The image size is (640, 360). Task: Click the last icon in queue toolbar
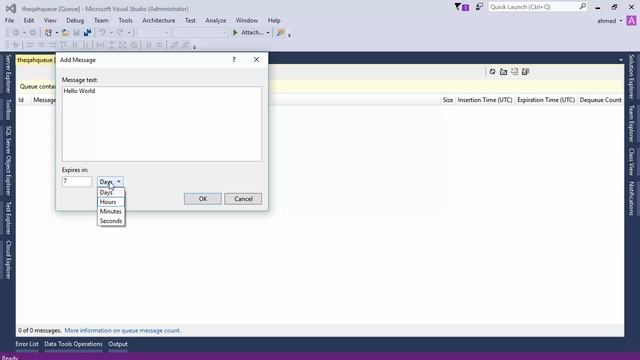525,72
